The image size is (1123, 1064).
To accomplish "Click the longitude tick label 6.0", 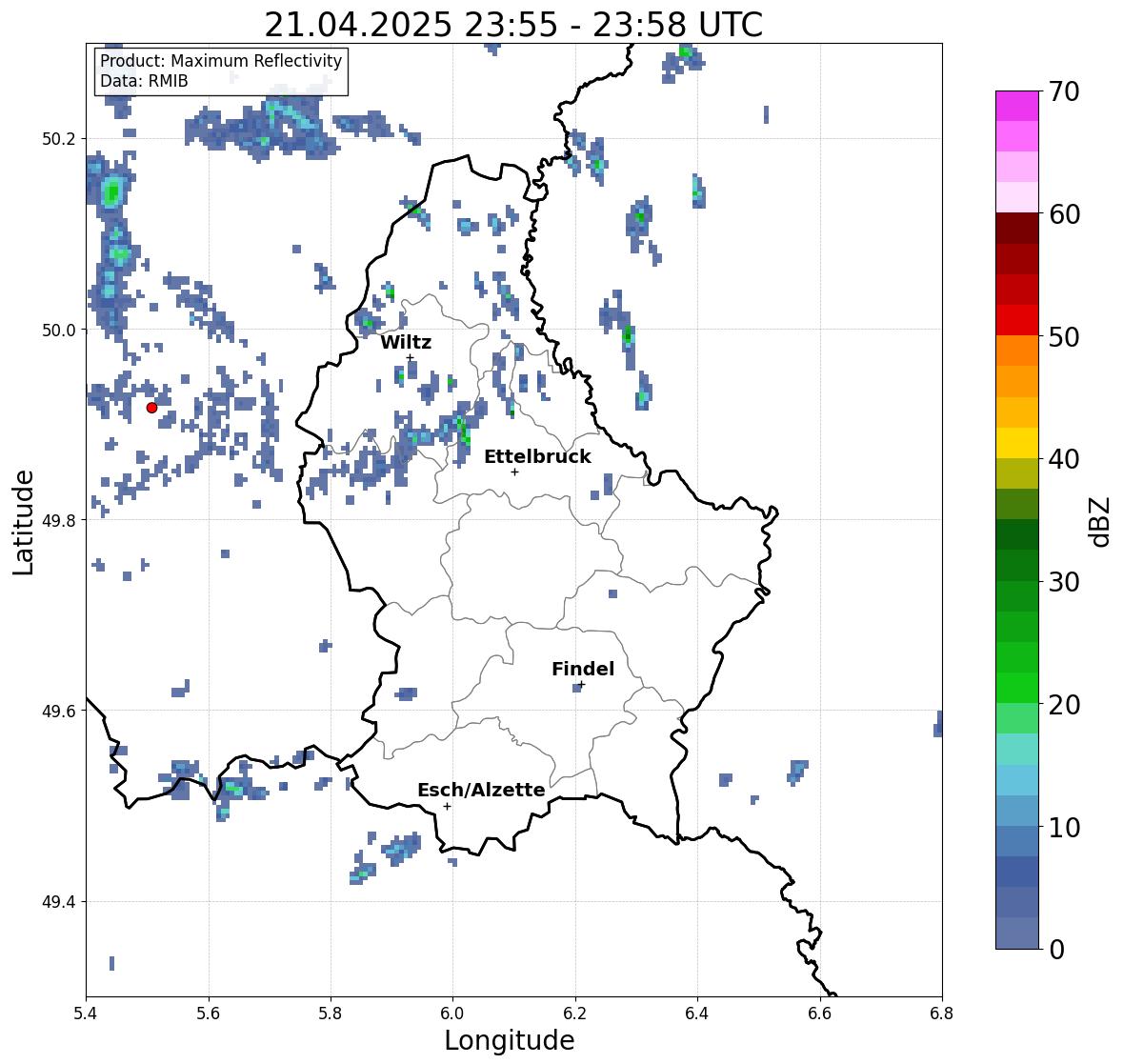I will click(452, 1014).
